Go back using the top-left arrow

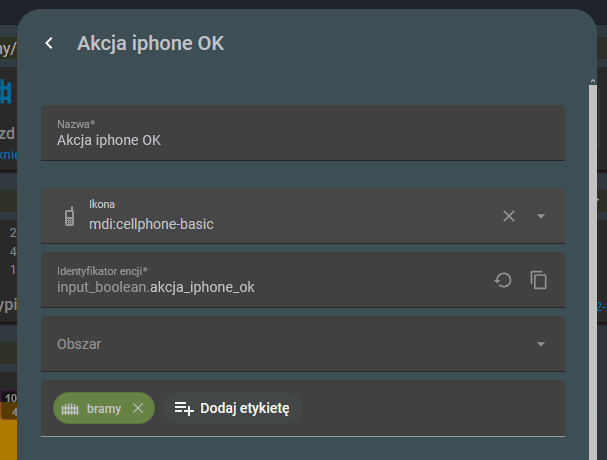pos(49,43)
